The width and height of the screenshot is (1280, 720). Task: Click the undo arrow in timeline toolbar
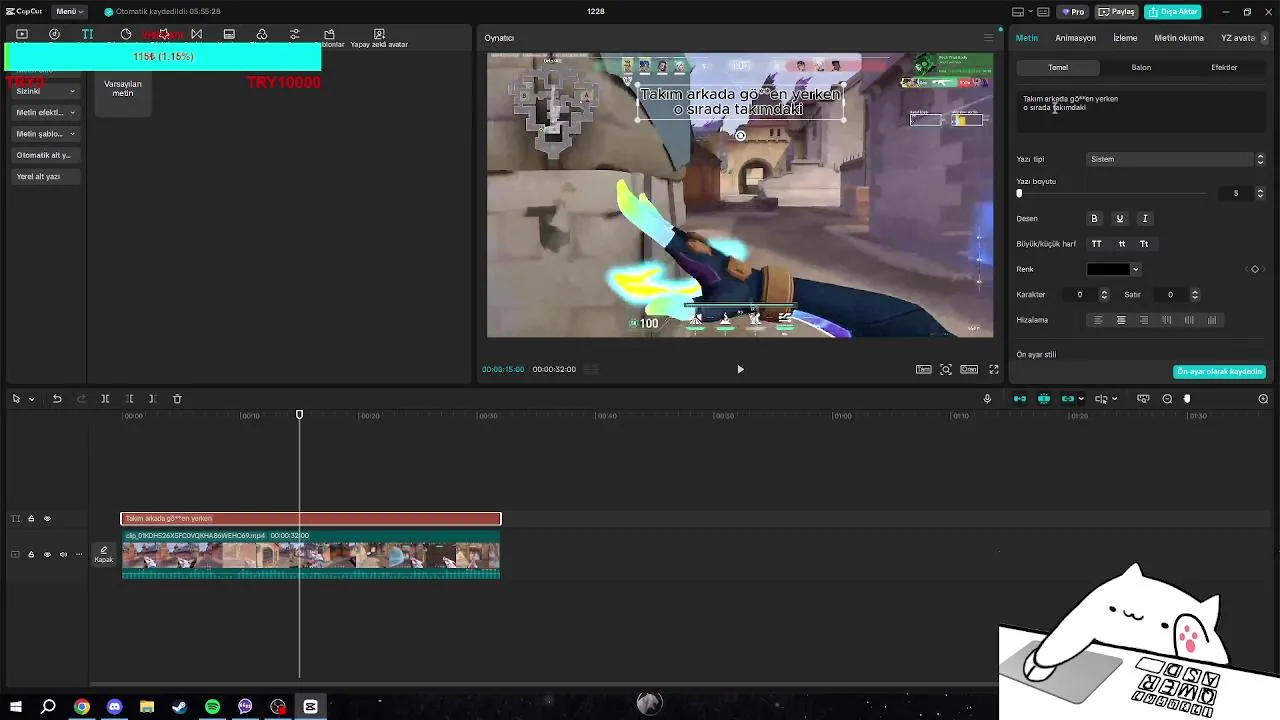click(57, 399)
